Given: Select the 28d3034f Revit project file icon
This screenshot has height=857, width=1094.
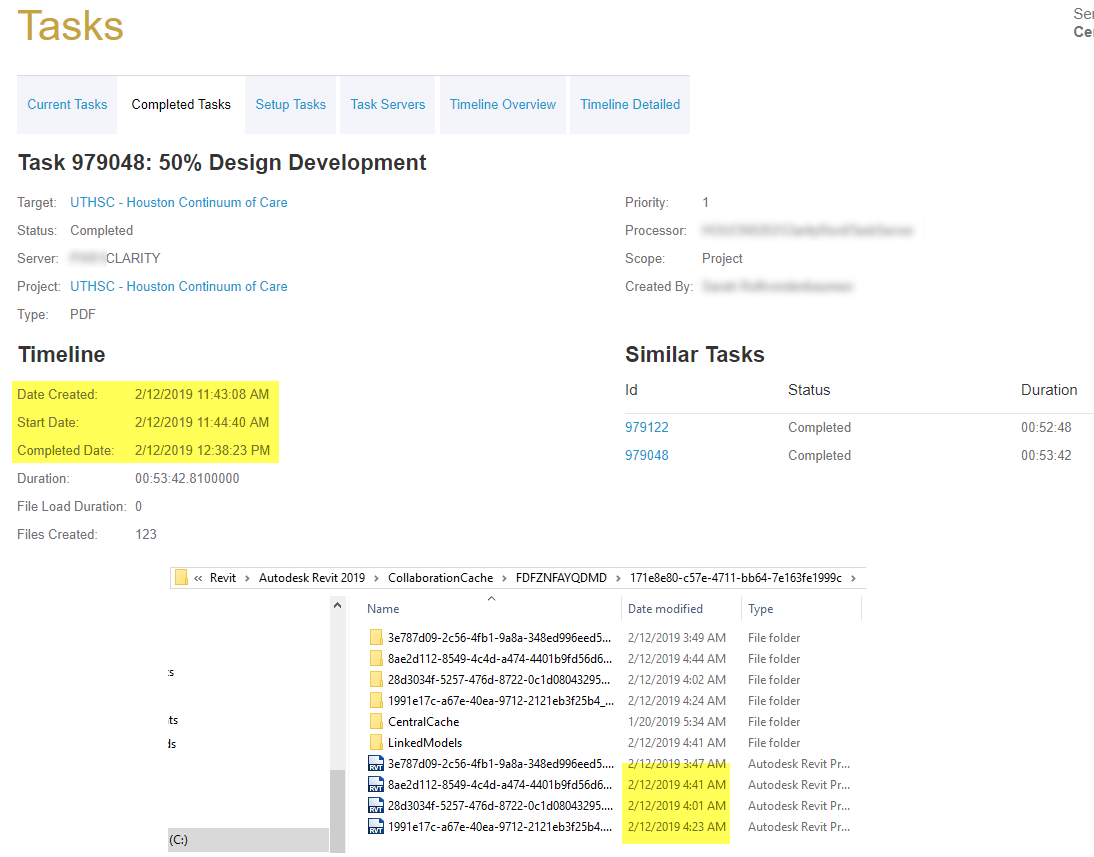Looking at the screenshot, I should coord(376,806).
